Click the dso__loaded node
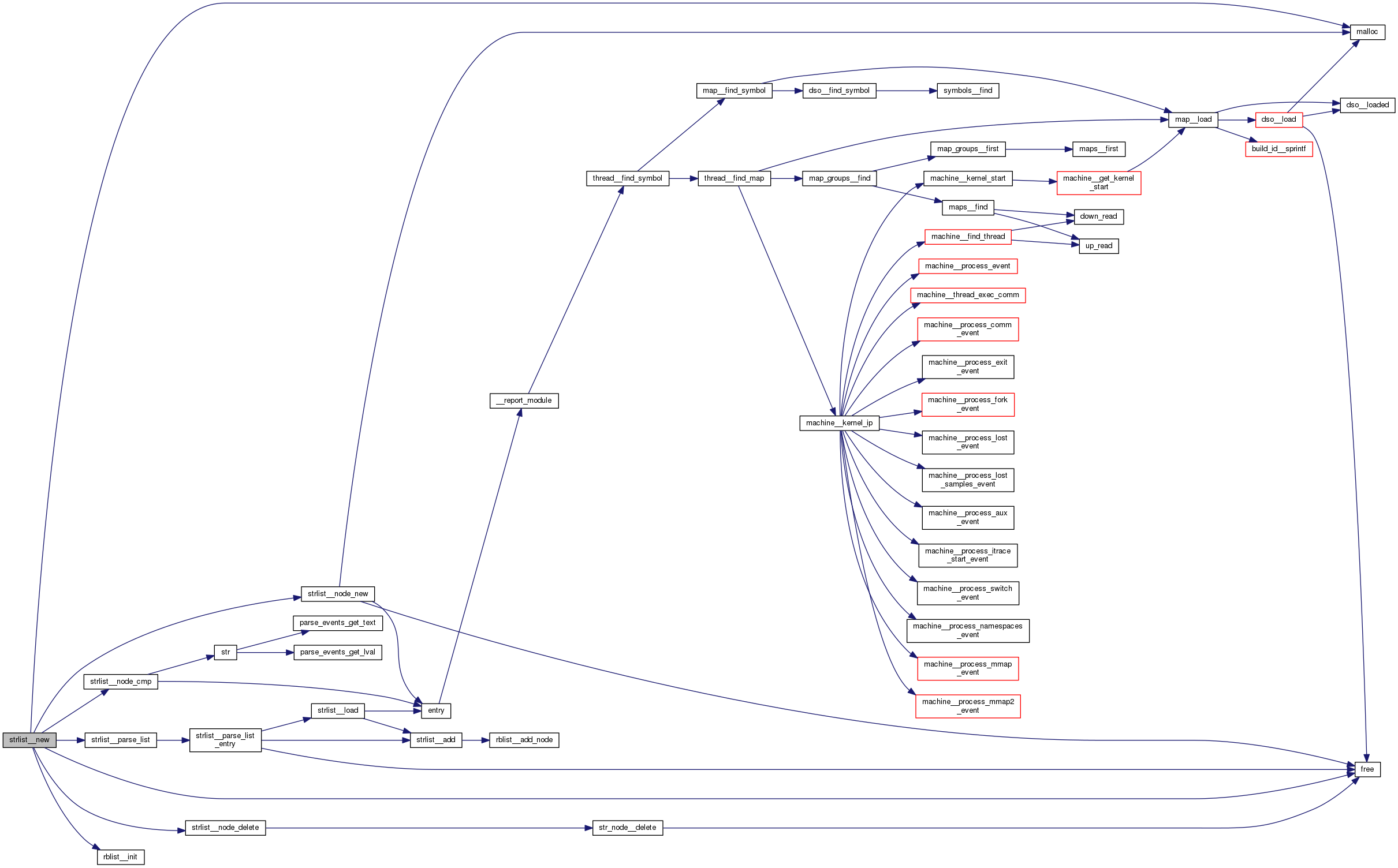The height and width of the screenshot is (868, 1398). (x=1367, y=105)
